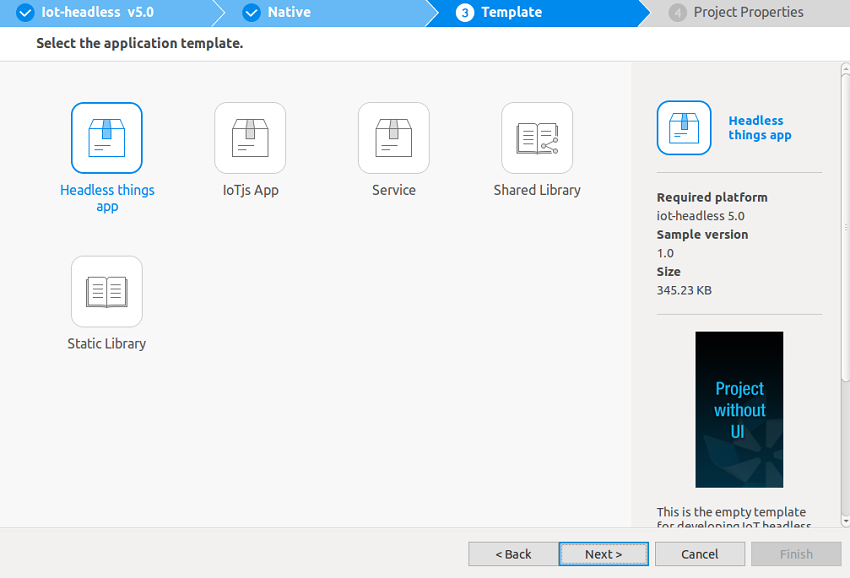Open the Template wizard step label

tap(511, 13)
